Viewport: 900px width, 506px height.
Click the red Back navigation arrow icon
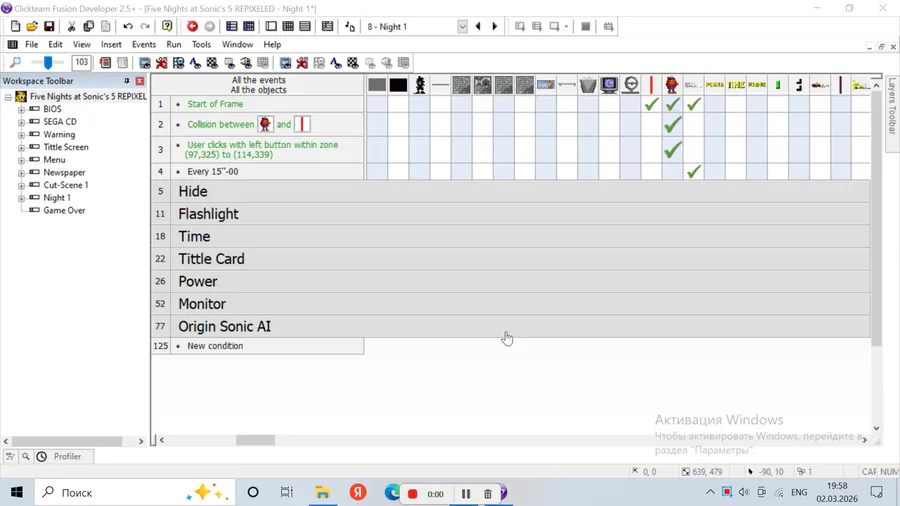point(192,26)
